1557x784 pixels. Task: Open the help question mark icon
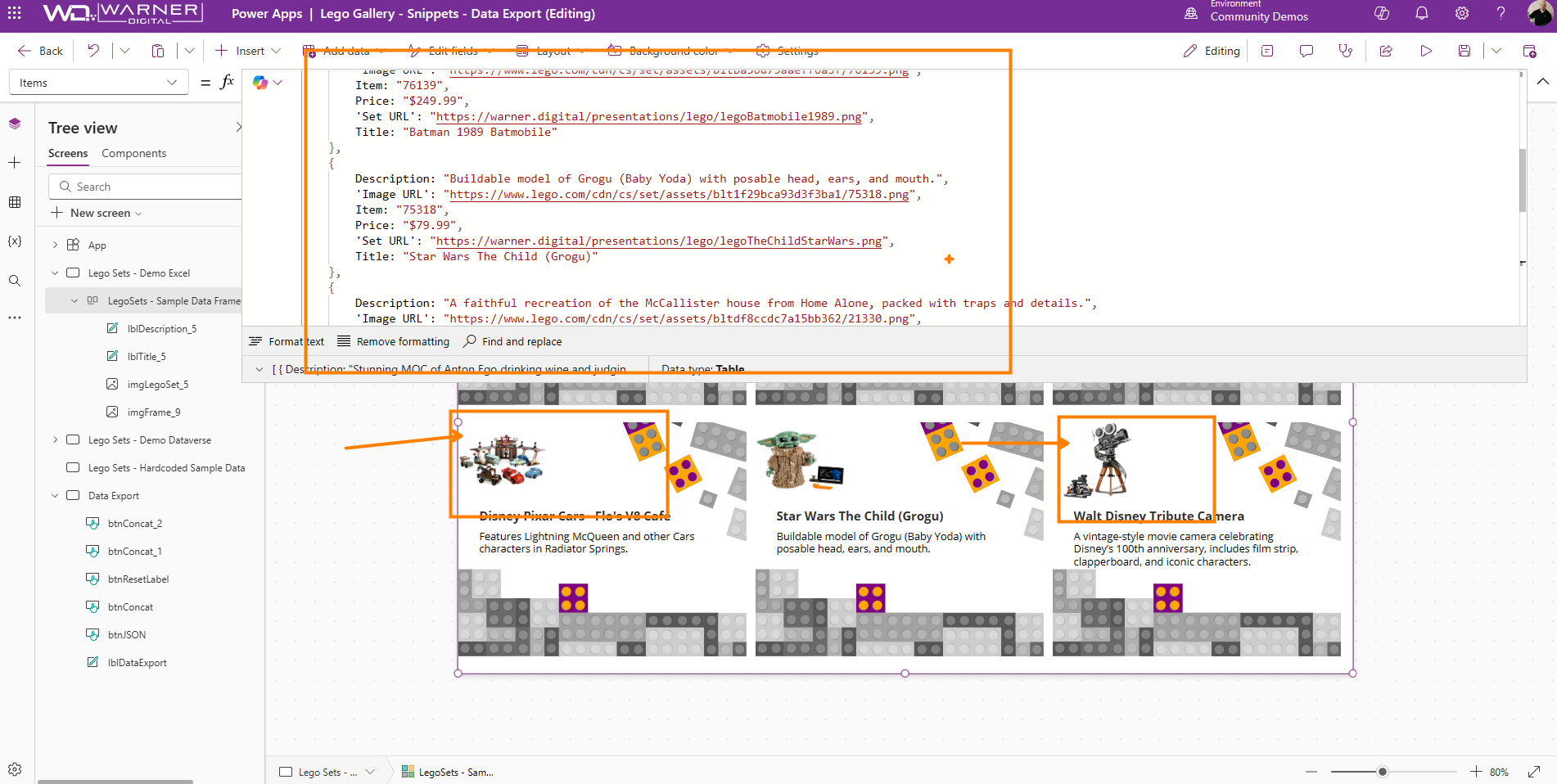coord(1501,13)
